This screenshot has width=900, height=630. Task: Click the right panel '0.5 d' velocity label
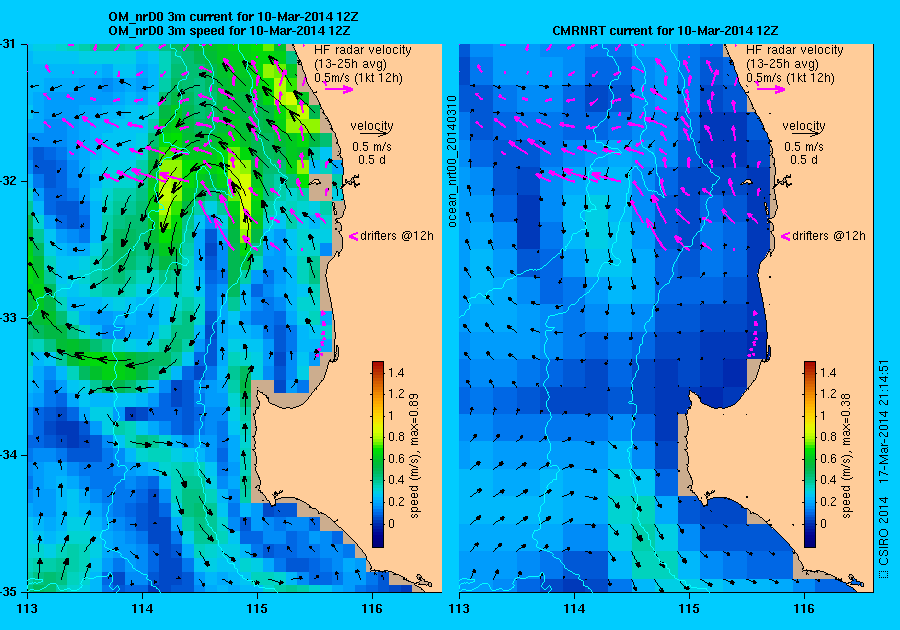click(804, 160)
